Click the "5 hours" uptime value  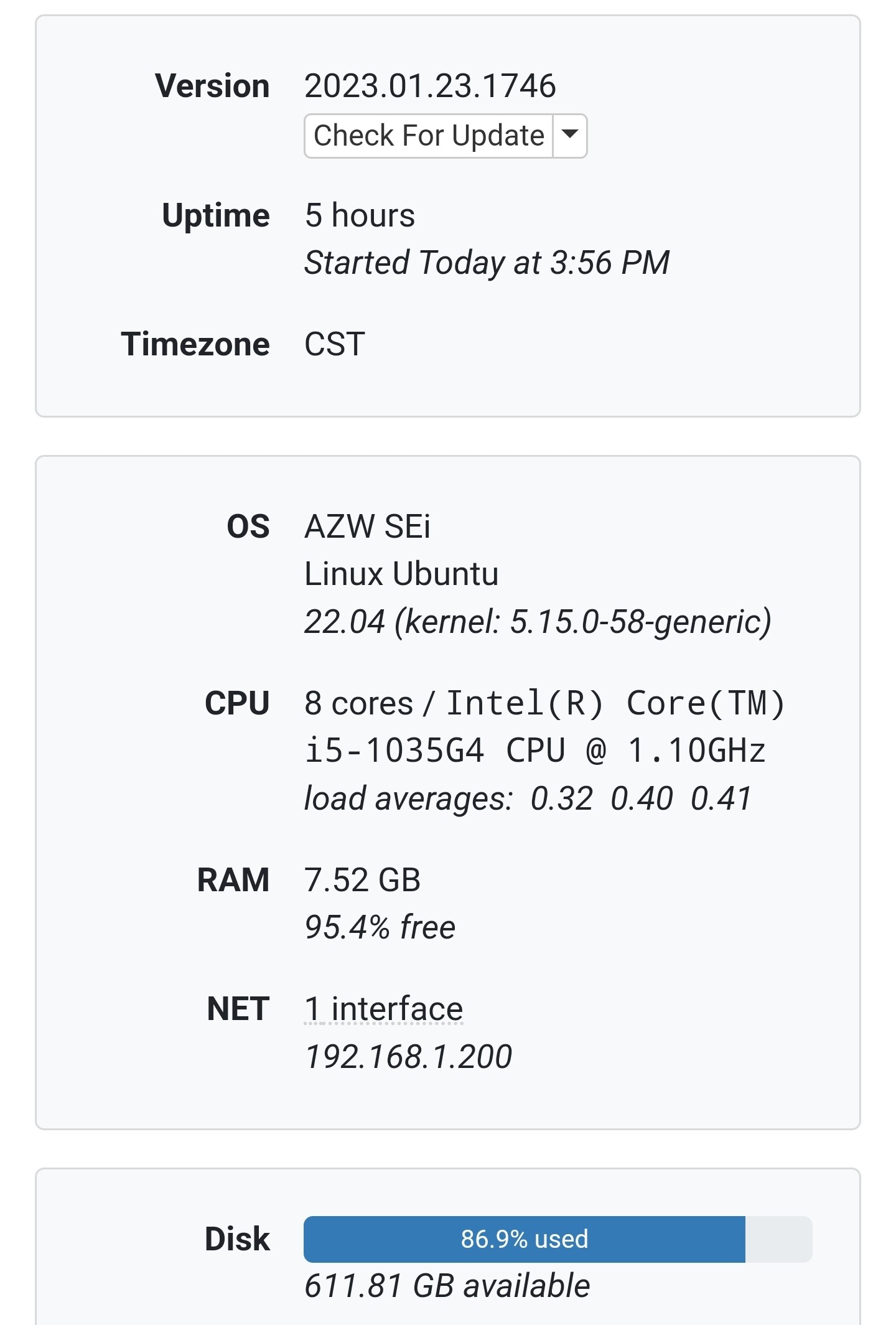pos(360,215)
